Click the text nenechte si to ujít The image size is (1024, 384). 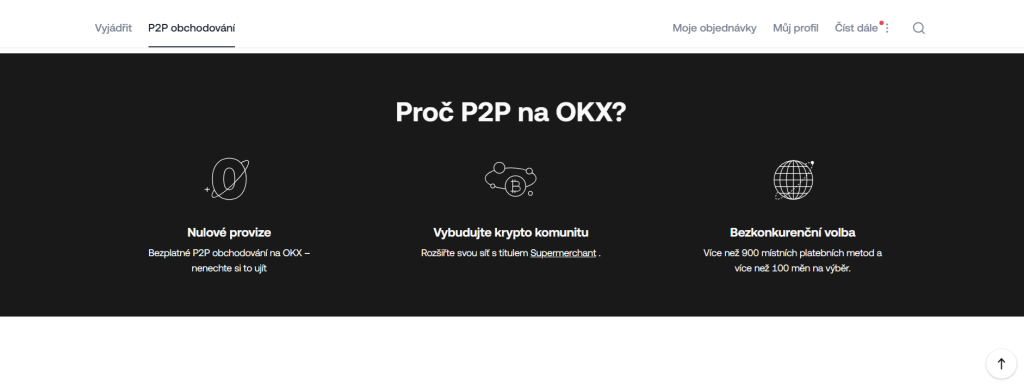[229, 269]
